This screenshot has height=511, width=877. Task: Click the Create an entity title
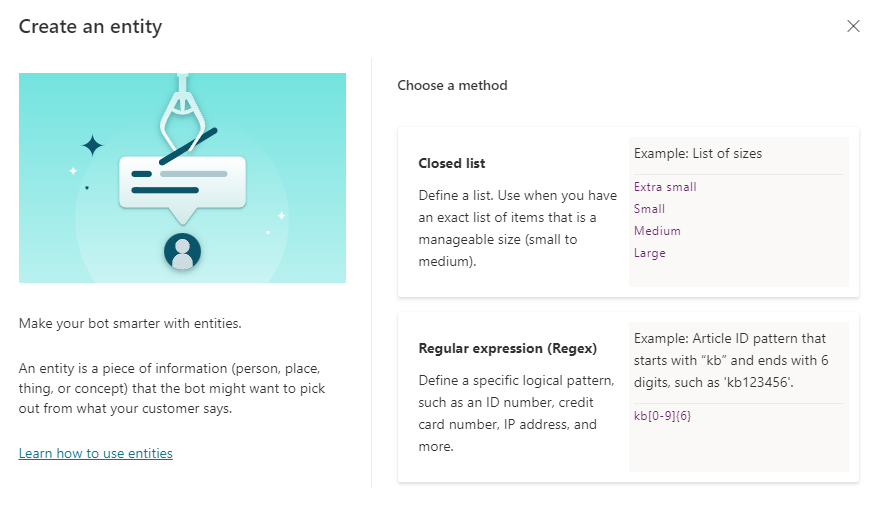pos(91,27)
